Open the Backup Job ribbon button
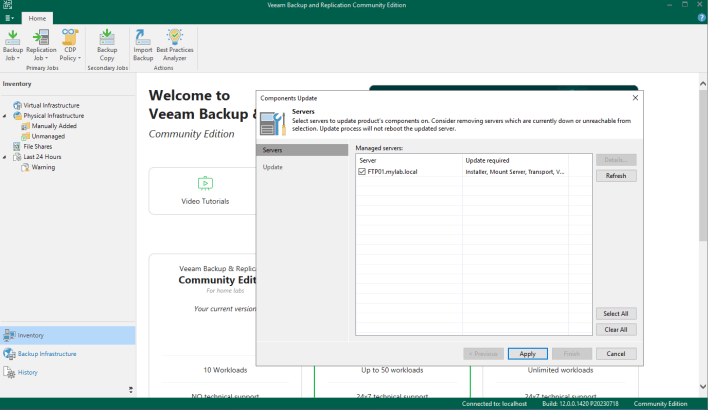708x410 pixels. [x=13, y=45]
